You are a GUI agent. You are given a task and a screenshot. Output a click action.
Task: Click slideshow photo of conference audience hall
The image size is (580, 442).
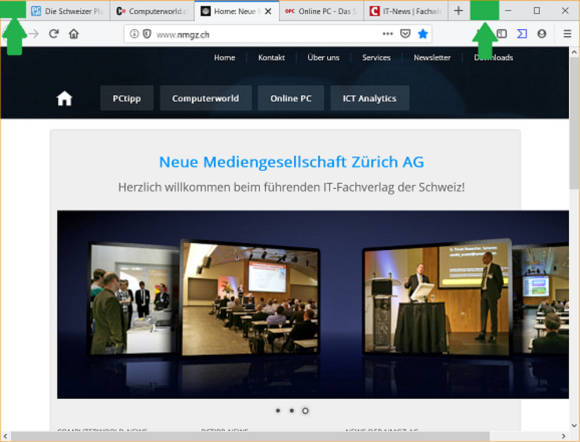(250, 298)
